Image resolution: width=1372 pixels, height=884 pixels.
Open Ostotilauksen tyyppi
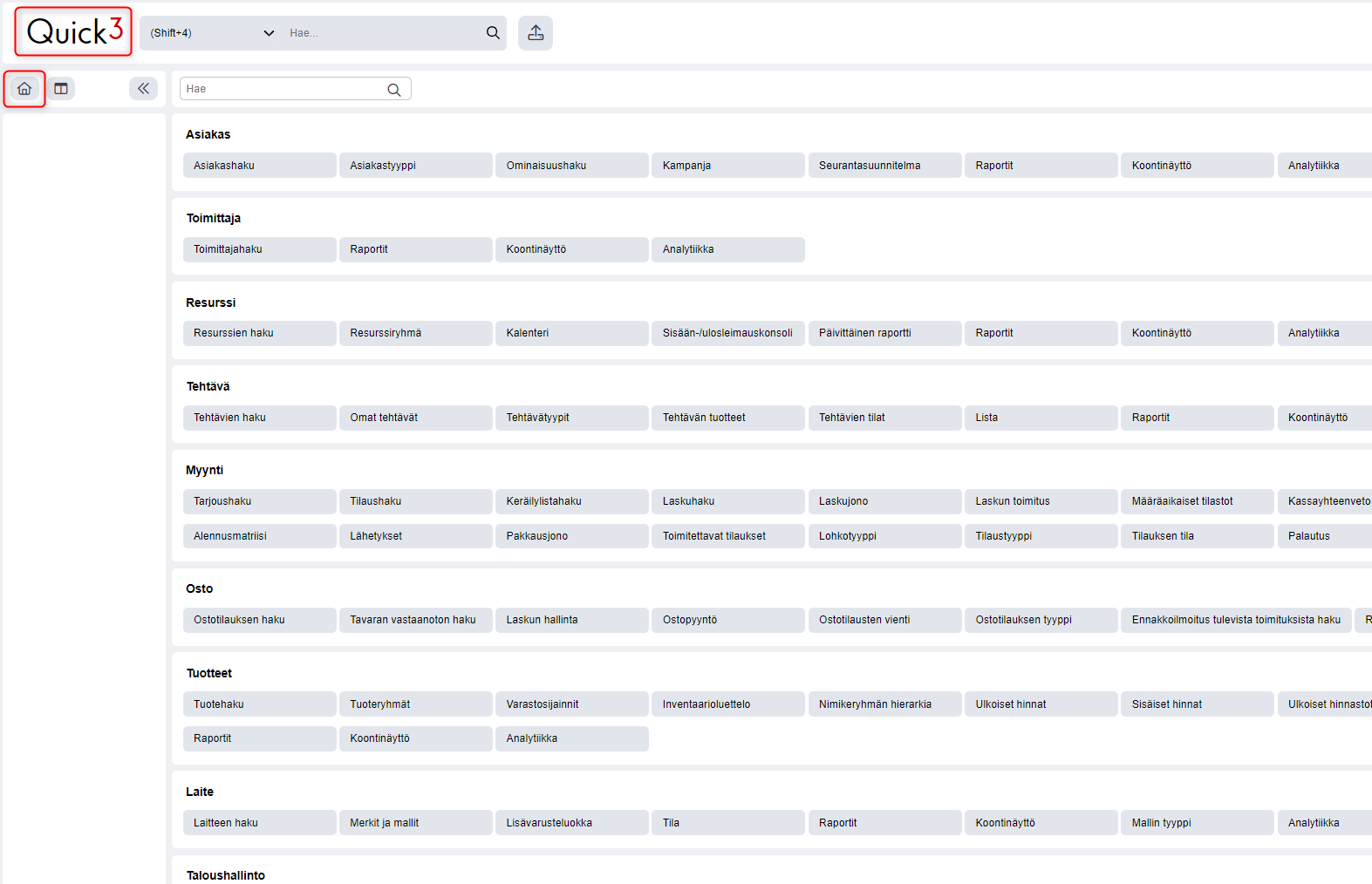(x=1041, y=620)
